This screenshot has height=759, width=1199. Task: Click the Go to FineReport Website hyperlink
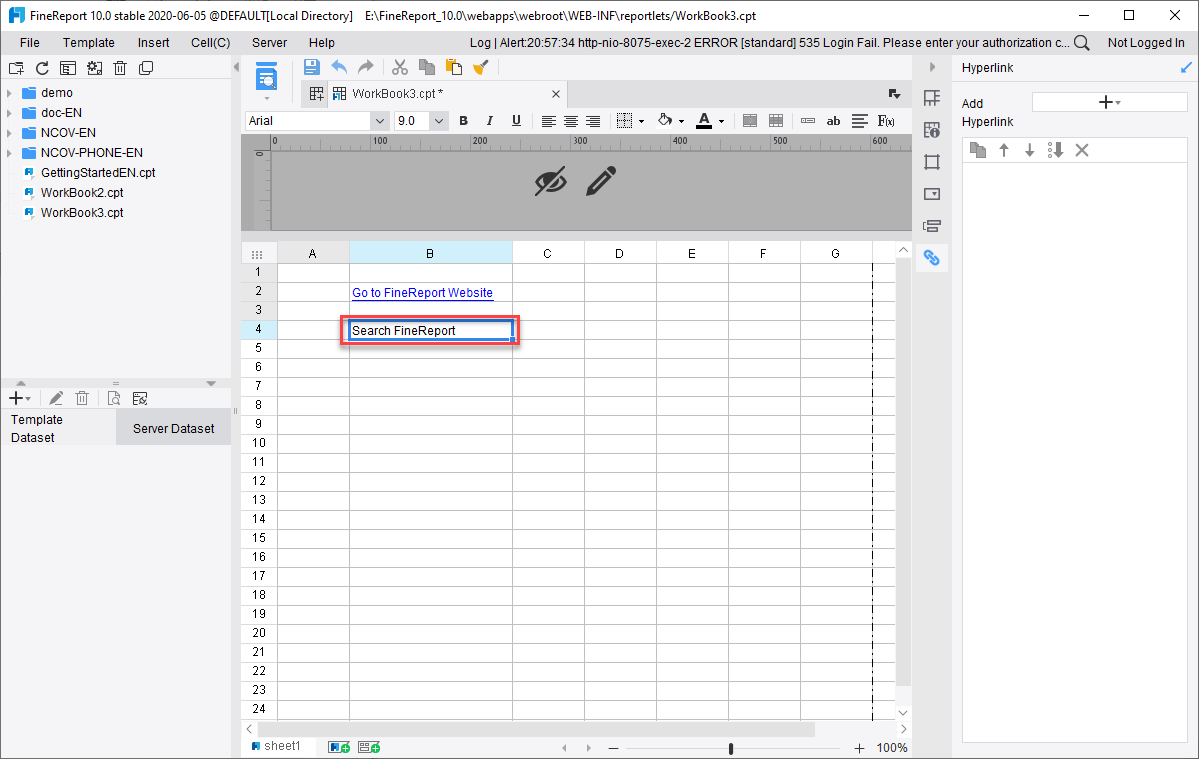pyautogui.click(x=422, y=292)
